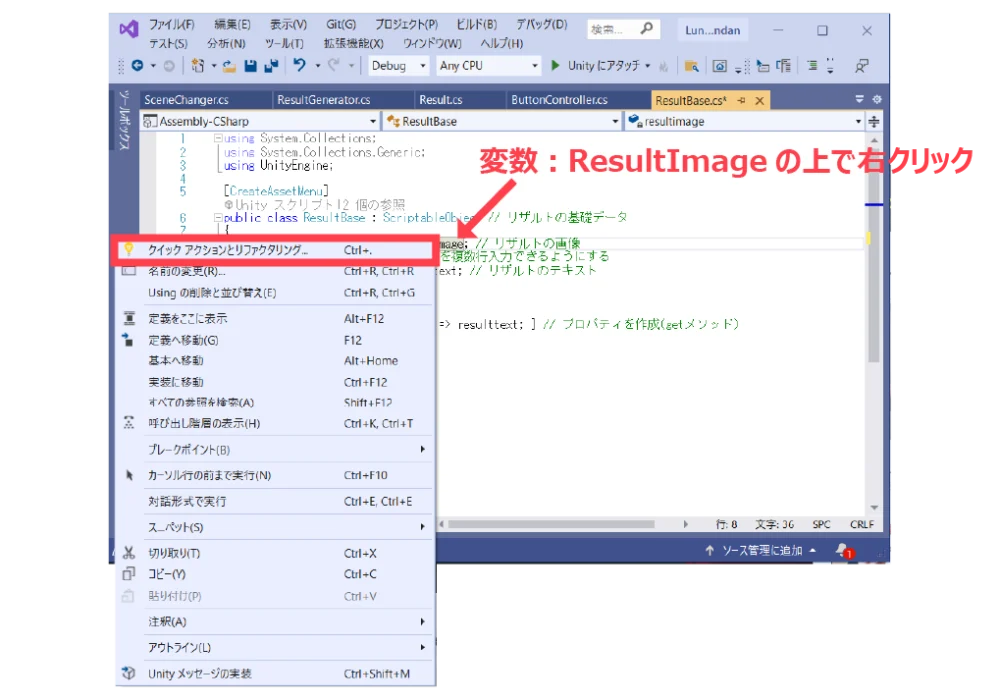
Task: Close the ResultBase.cs tab
Action: click(760, 101)
